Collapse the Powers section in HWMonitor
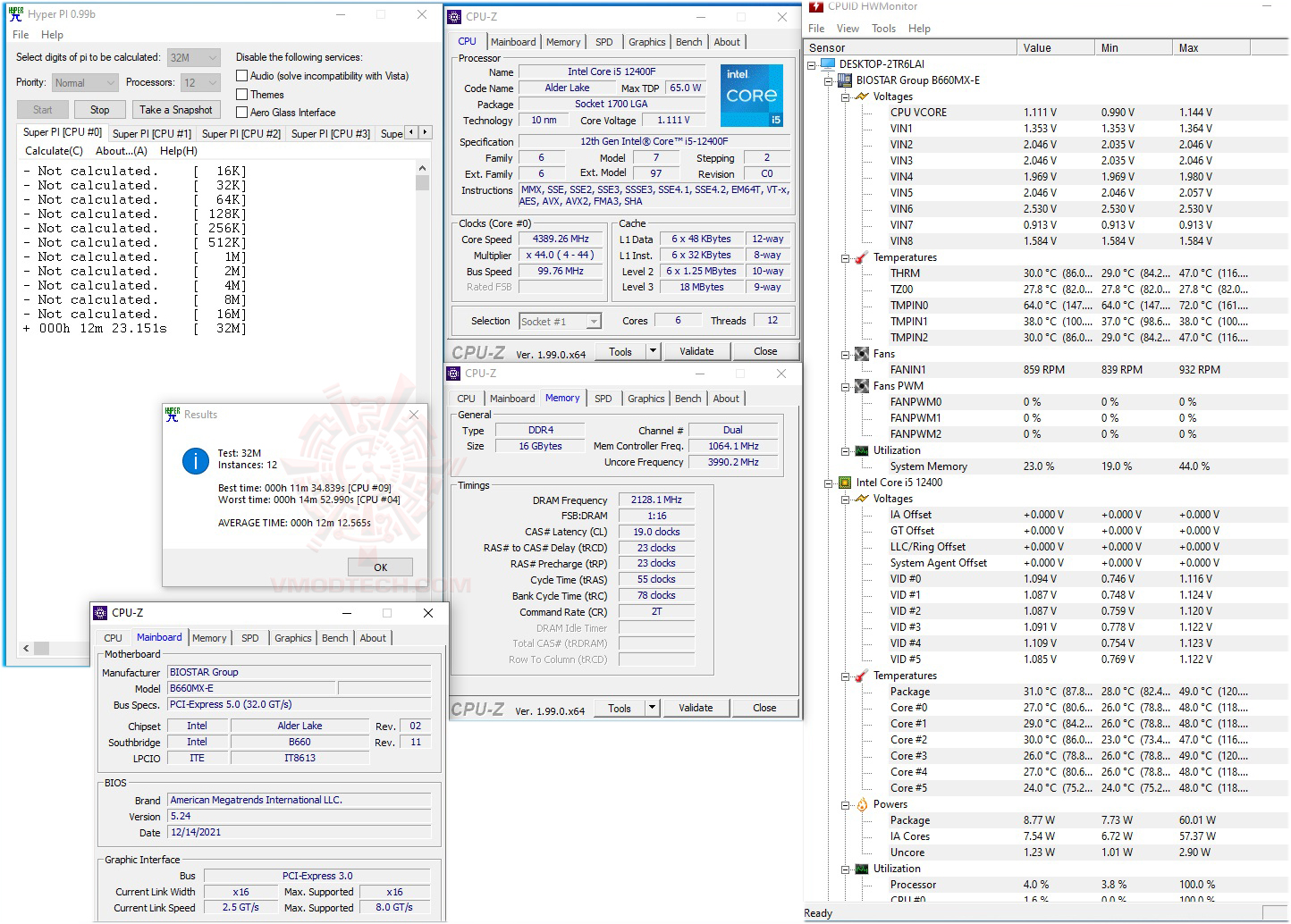 845,804
